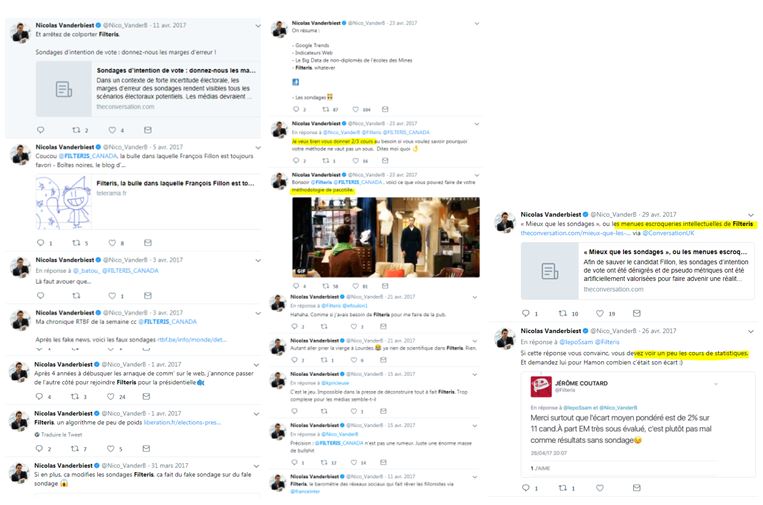Like the 26 avr. 2017 statistics tweet

600,487
